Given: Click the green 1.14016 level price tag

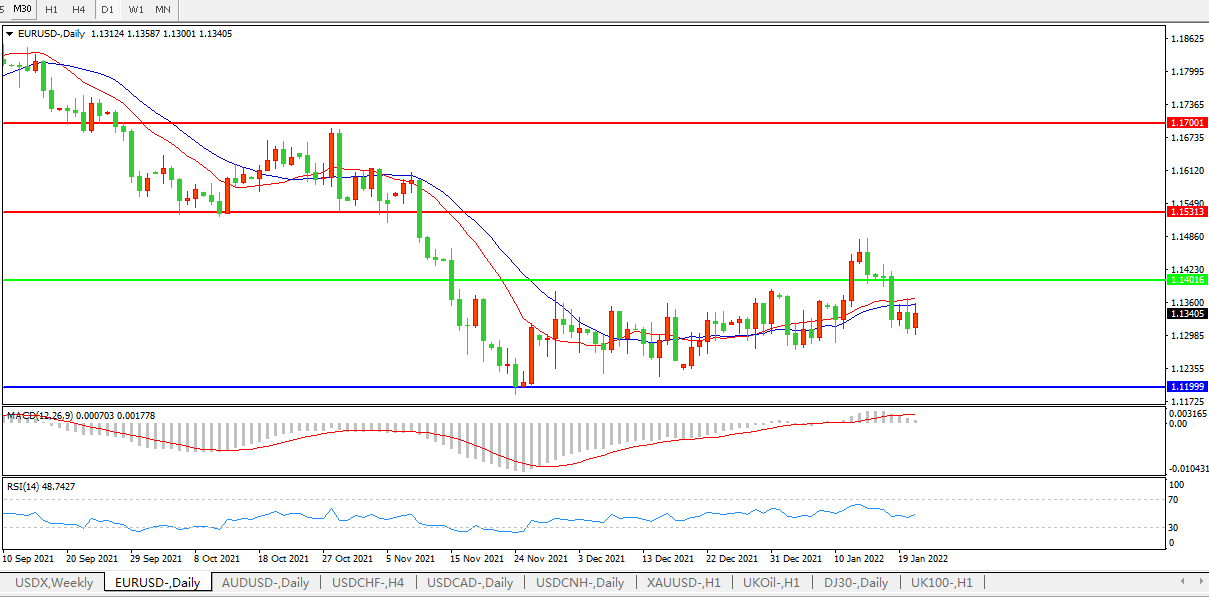Looking at the screenshot, I should [1187, 281].
